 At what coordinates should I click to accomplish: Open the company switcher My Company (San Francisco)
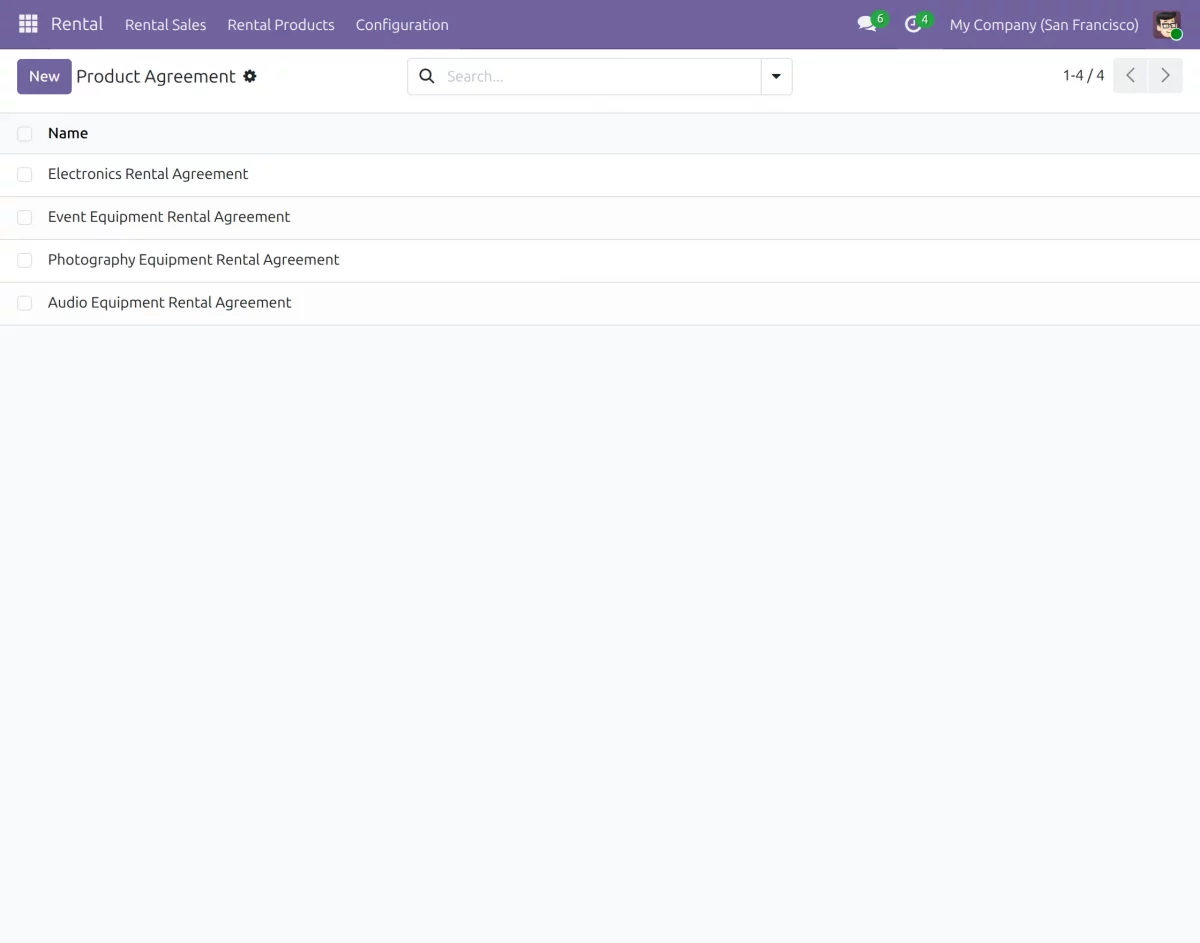point(1044,24)
